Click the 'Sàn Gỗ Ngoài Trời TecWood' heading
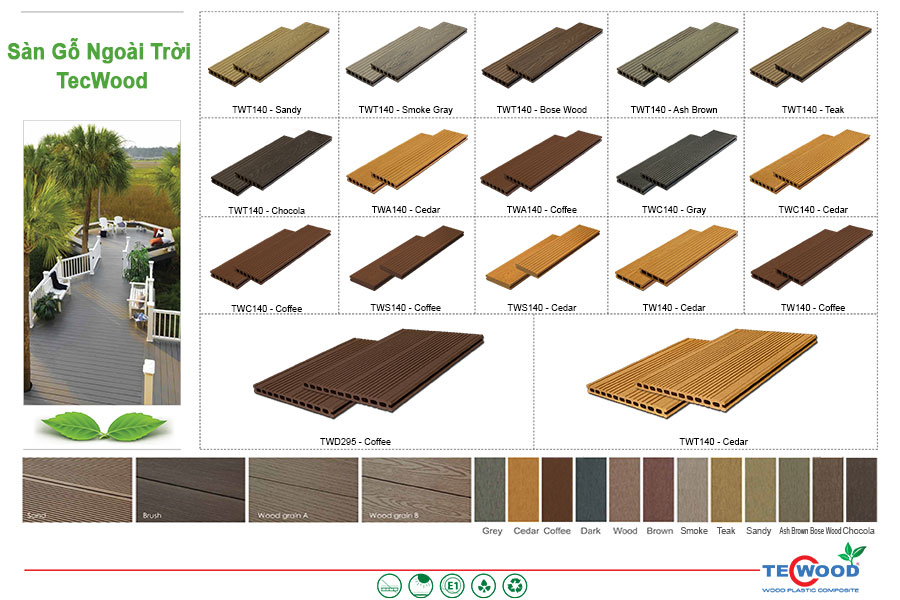Screen dimensions: 900x600 [x=99, y=65]
